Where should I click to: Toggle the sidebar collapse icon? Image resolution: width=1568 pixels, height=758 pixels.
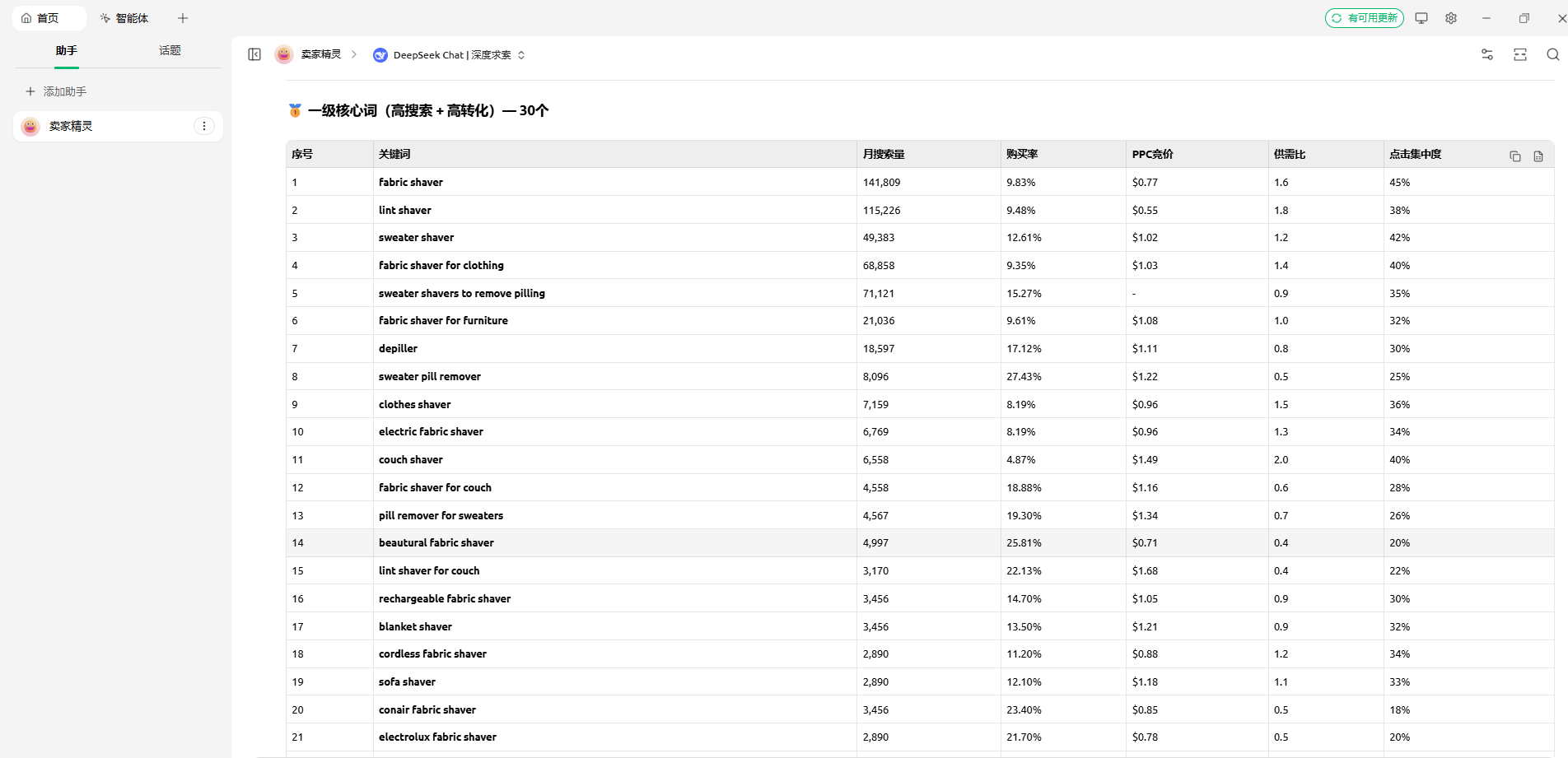(254, 54)
